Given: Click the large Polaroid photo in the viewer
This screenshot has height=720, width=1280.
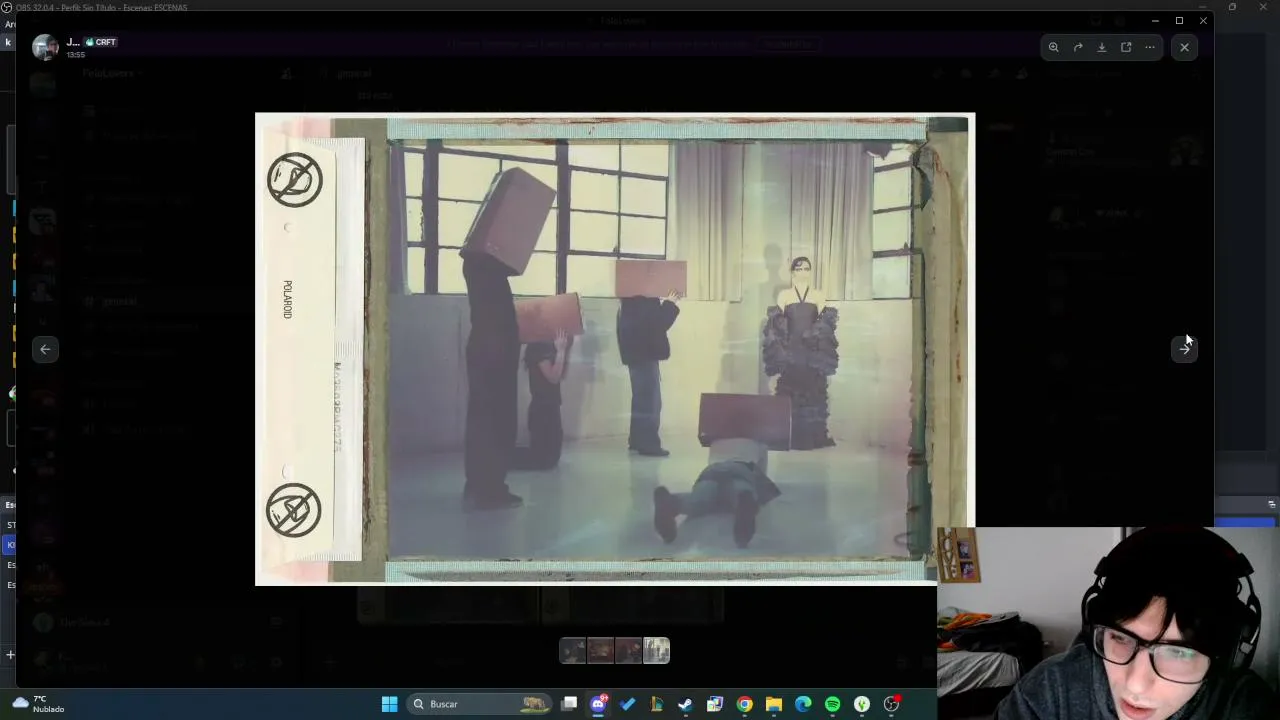Looking at the screenshot, I should coord(614,349).
